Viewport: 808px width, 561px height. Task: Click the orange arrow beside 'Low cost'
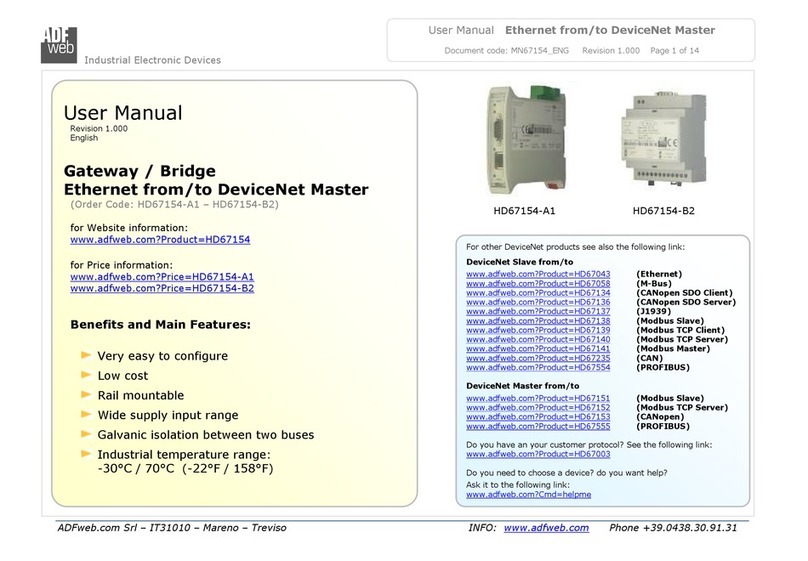pos(86,375)
